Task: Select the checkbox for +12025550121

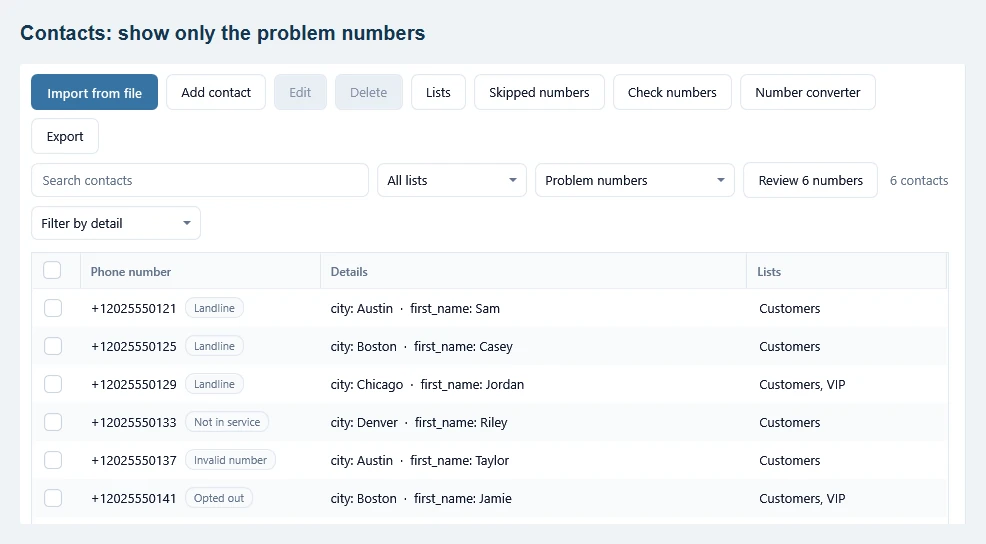Action: (x=53, y=308)
